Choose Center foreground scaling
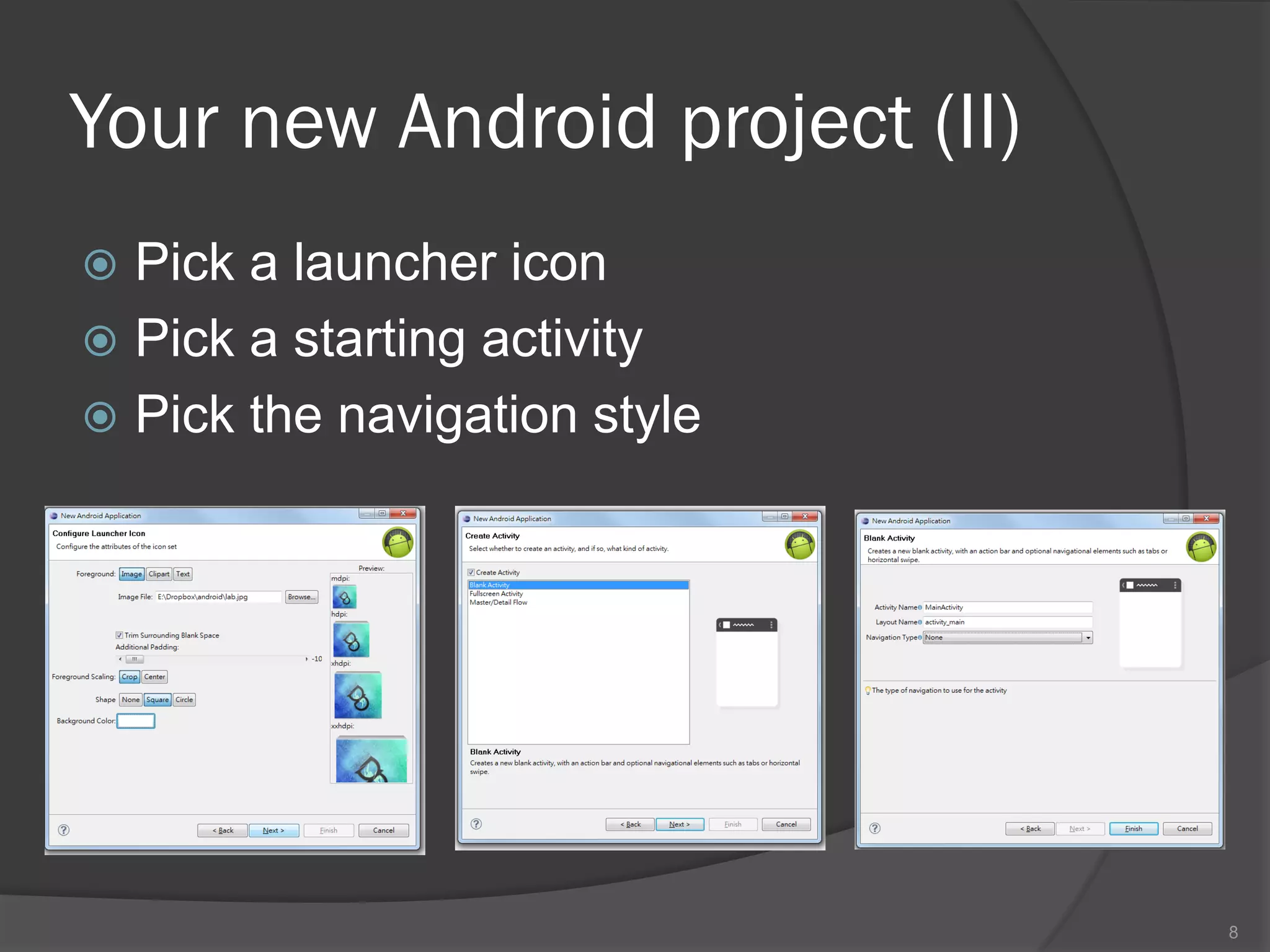Image resolution: width=1270 pixels, height=952 pixels. [155, 677]
